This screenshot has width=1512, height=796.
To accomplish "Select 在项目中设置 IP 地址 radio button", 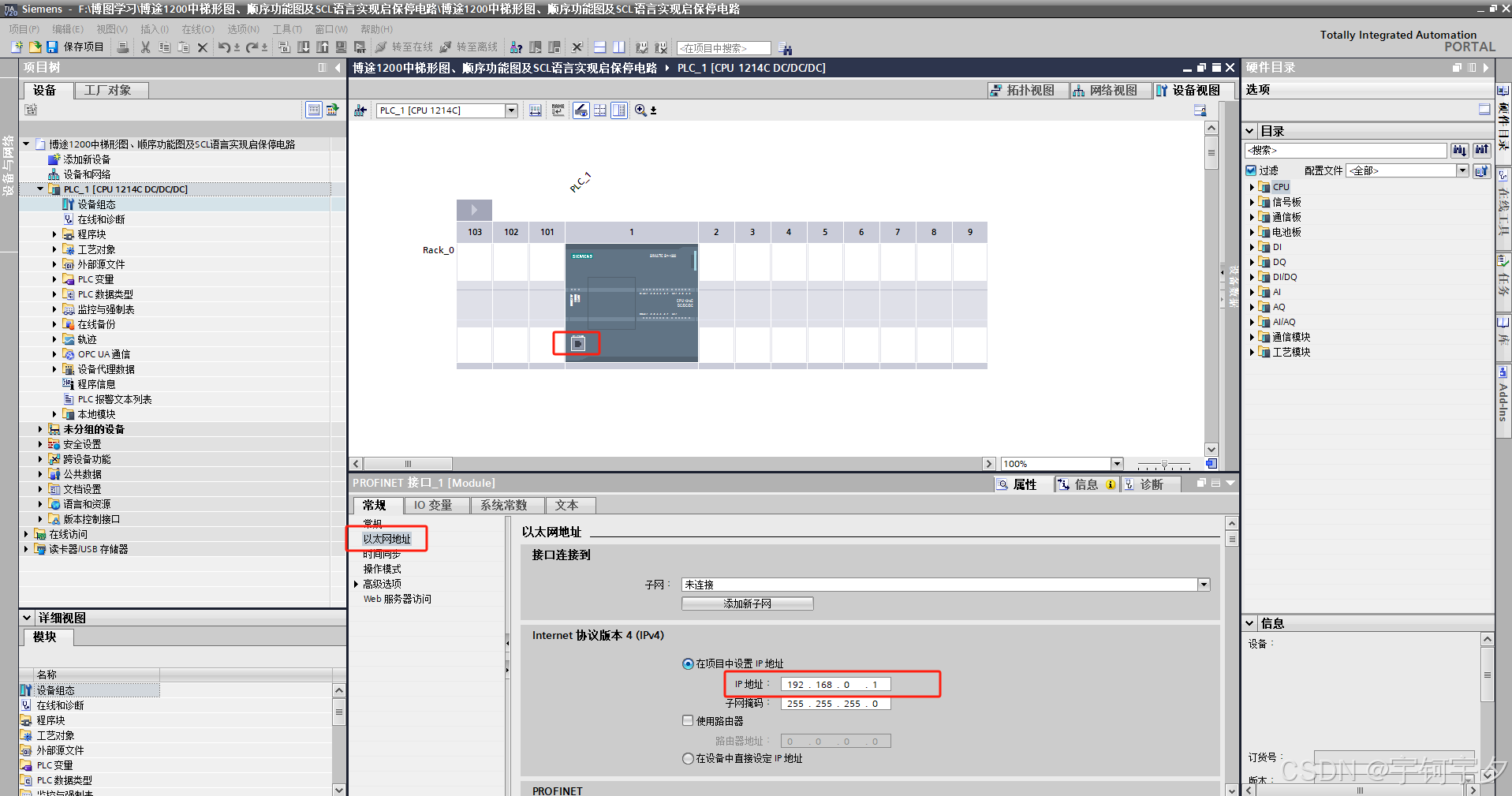I will tap(688, 663).
